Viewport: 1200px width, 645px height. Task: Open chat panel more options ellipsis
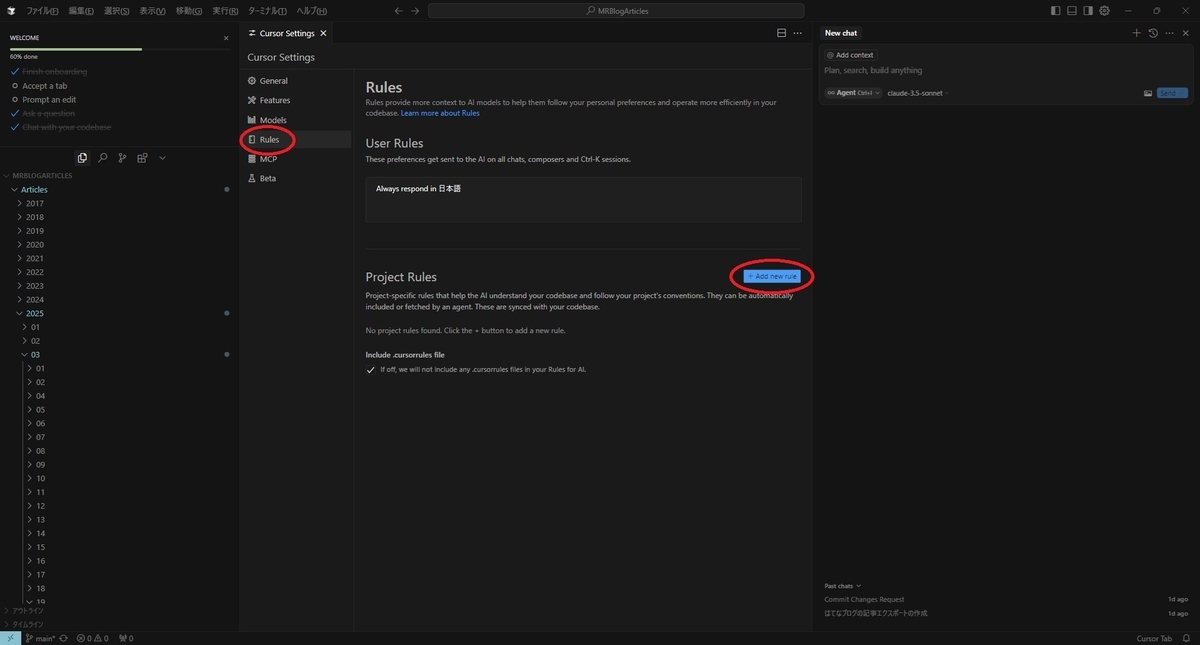(1169, 33)
